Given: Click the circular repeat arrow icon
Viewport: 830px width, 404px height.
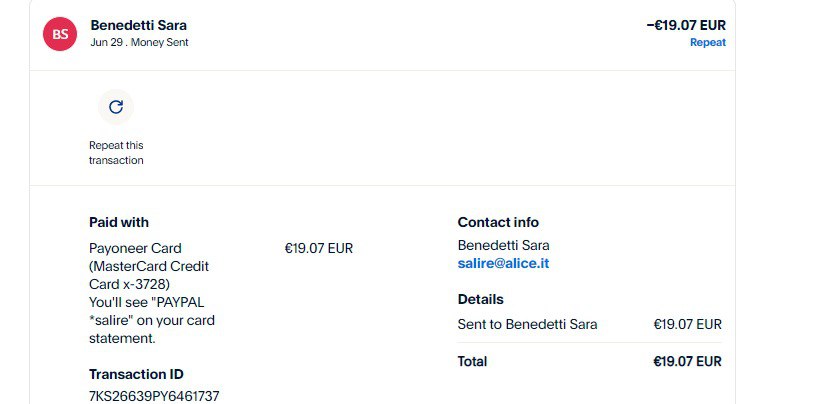Looking at the screenshot, I should [116, 106].
